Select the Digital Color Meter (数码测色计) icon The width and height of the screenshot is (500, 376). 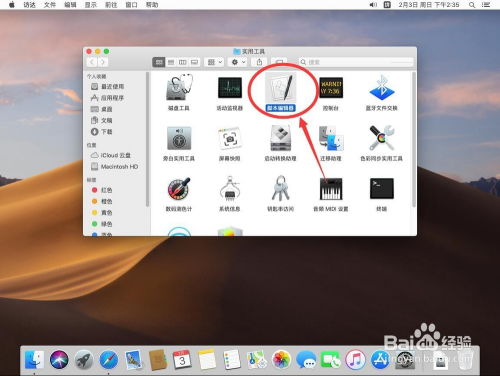coord(179,189)
